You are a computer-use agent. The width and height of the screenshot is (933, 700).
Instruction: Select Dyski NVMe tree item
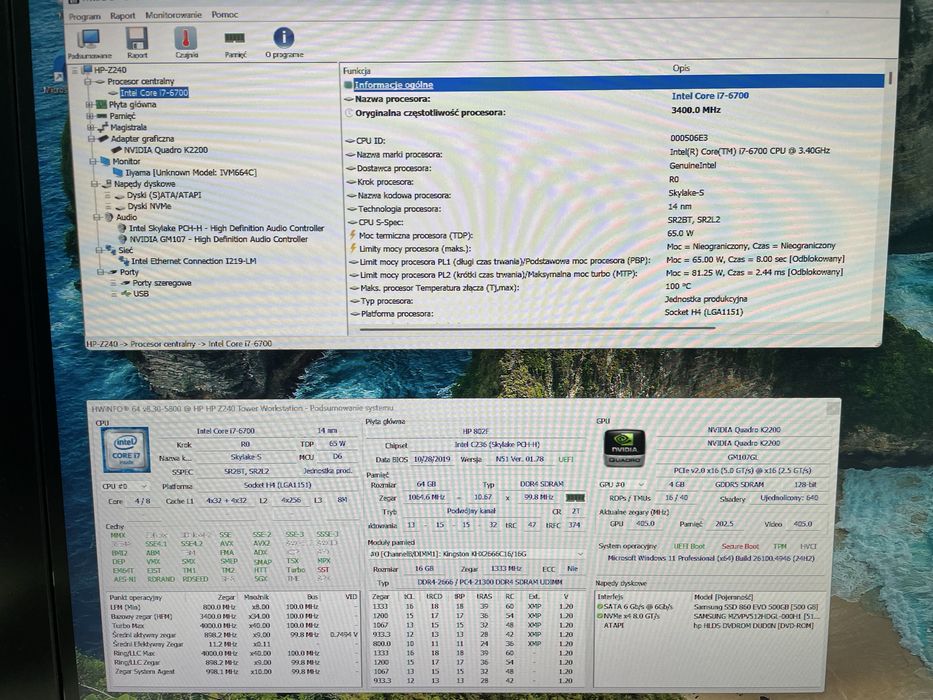(x=149, y=207)
